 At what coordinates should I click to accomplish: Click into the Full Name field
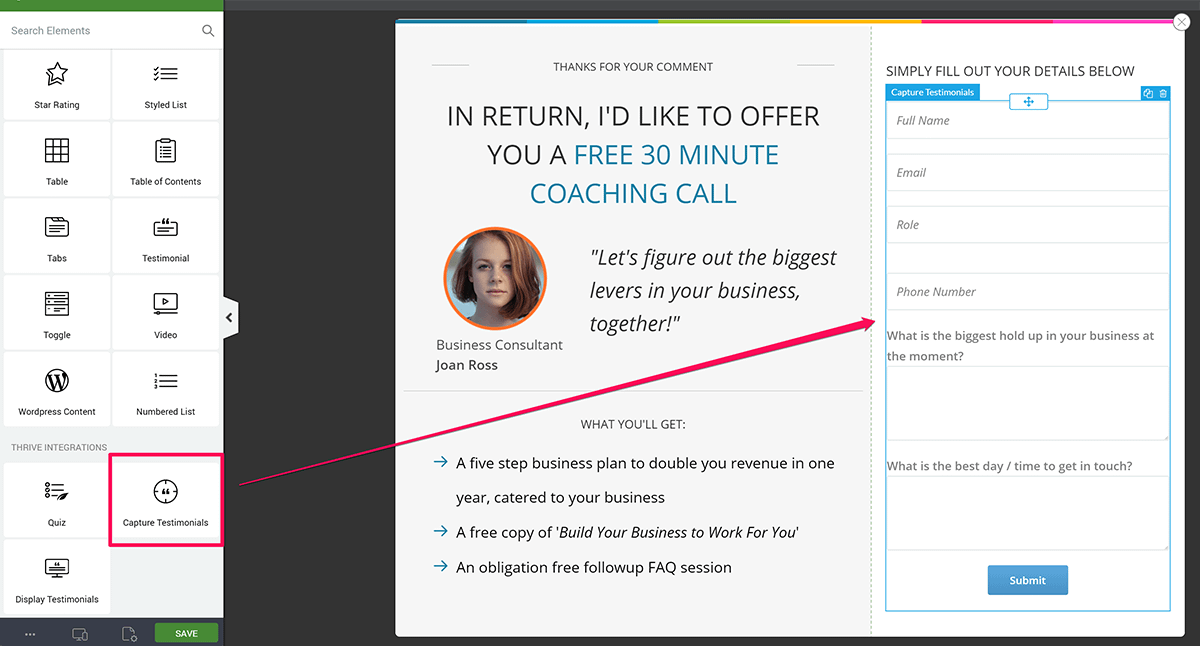pyautogui.click(x=1027, y=121)
